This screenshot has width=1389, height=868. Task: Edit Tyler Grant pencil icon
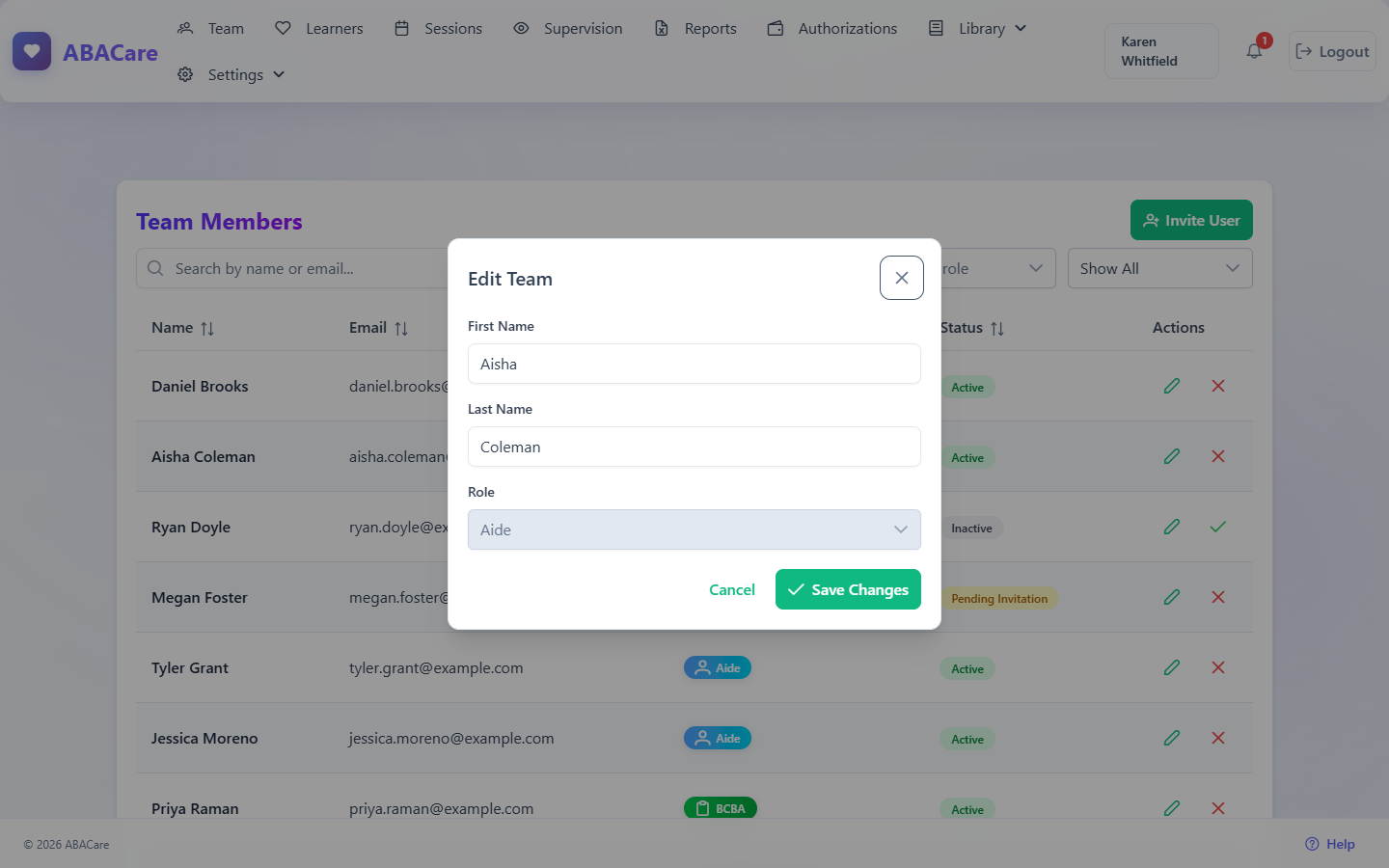point(1172,667)
